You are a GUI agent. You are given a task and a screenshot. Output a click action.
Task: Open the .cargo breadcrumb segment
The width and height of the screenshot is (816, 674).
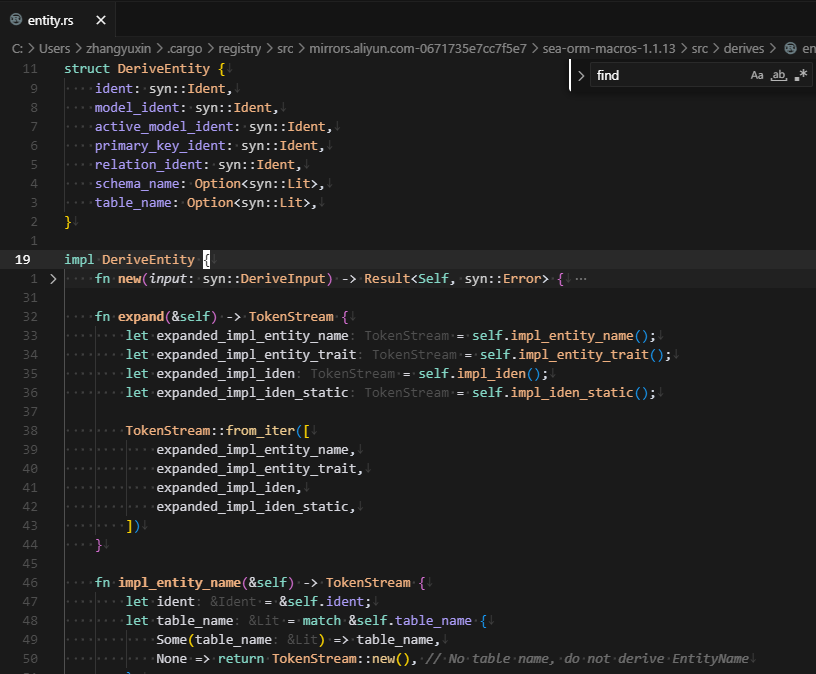click(x=185, y=48)
